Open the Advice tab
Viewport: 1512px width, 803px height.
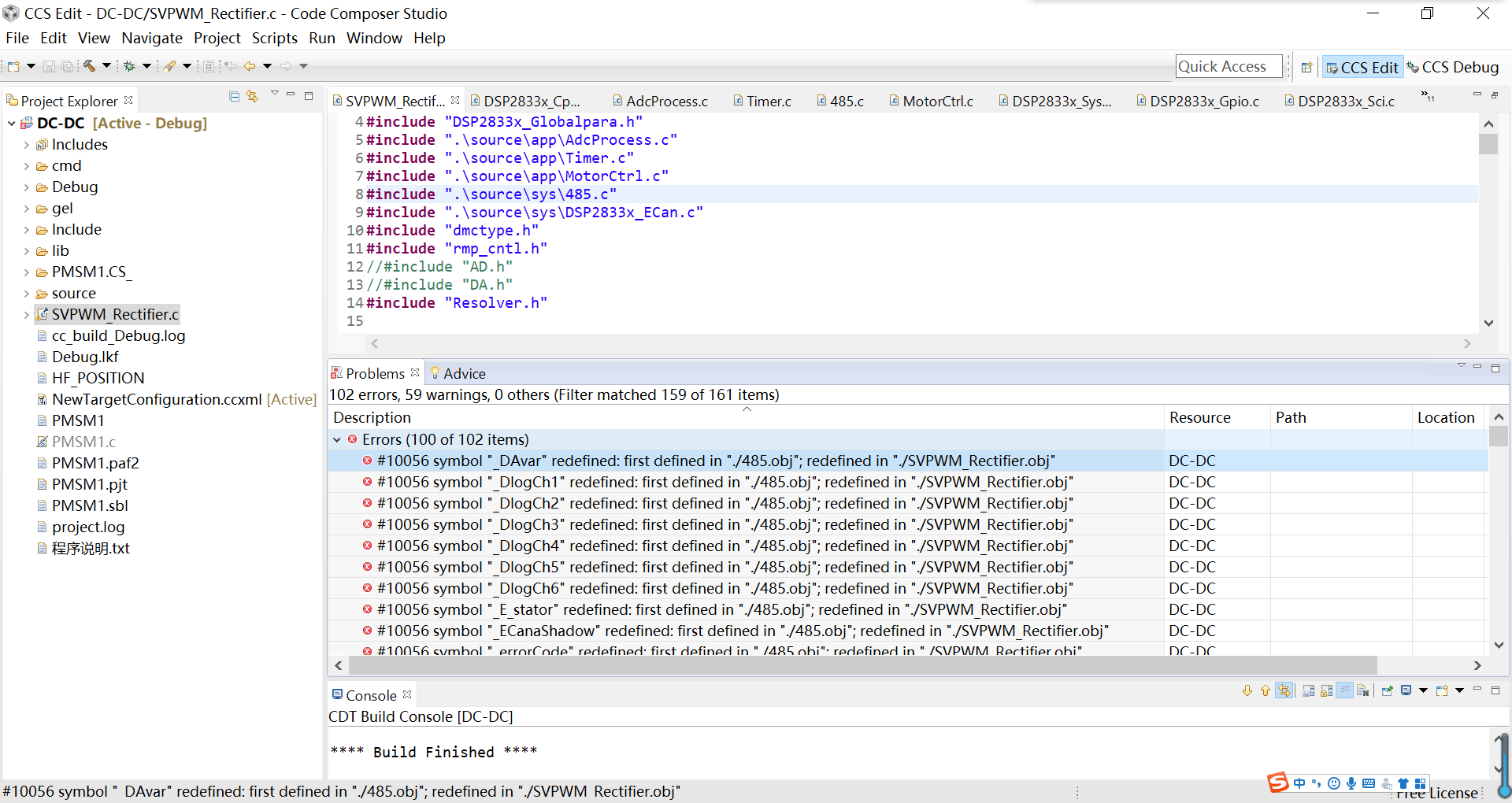(x=464, y=374)
